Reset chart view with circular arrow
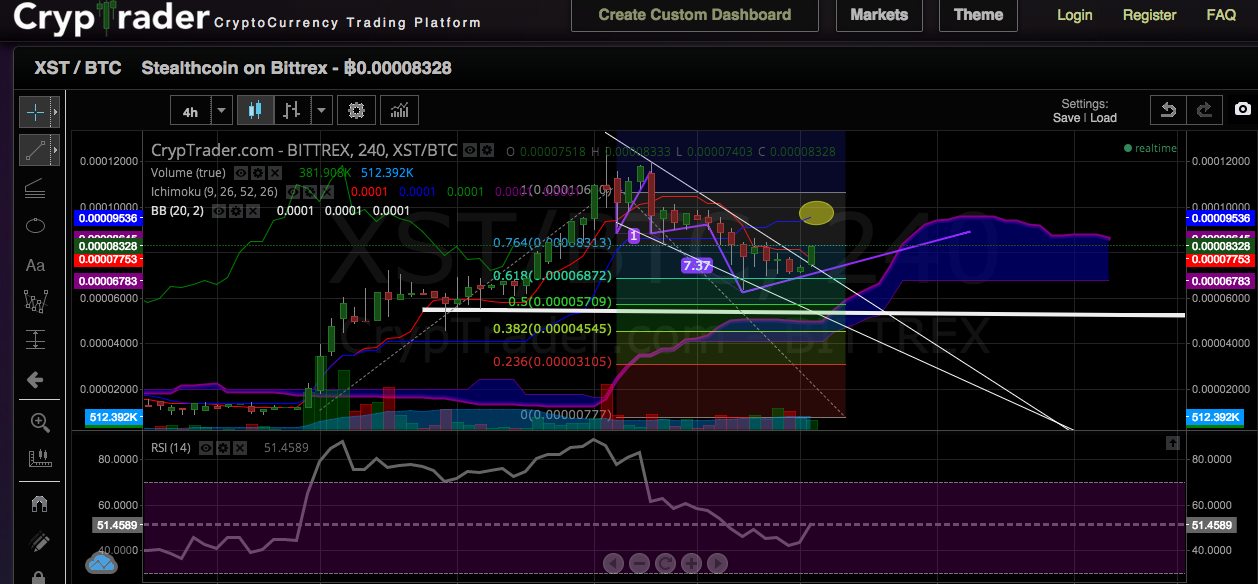1258x584 pixels. click(x=665, y=563)
